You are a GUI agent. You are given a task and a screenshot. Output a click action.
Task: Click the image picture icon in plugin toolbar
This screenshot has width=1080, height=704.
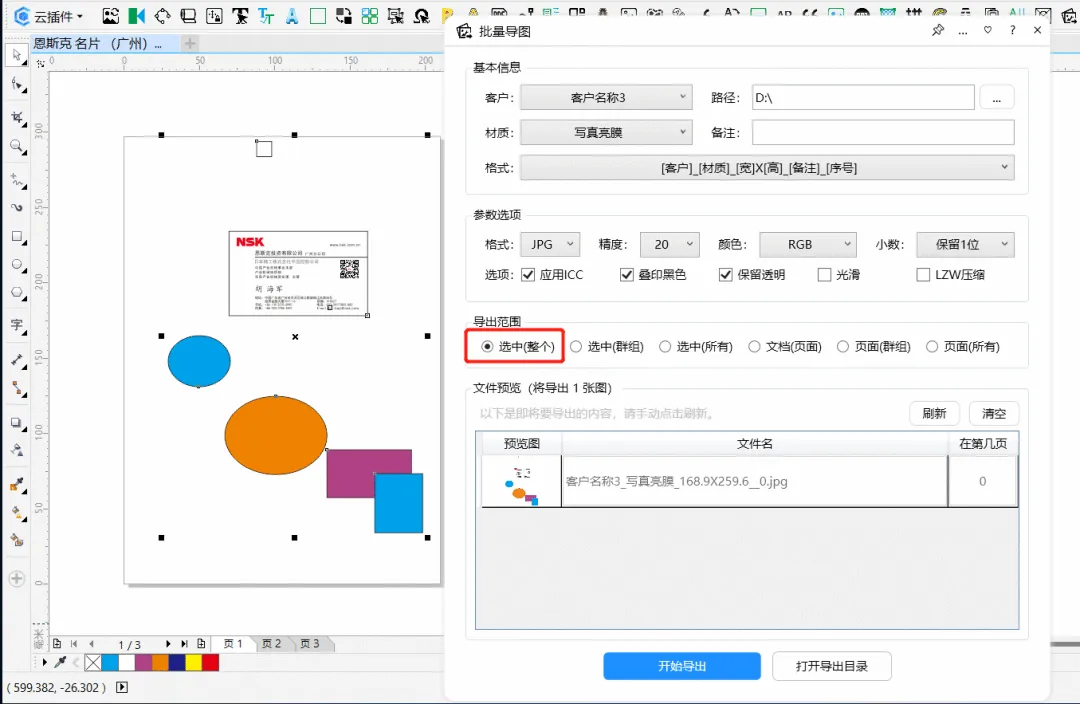click(110, 15)
